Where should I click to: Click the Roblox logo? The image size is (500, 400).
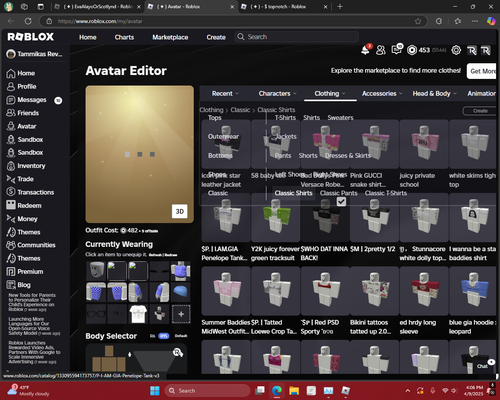point(31,37)
